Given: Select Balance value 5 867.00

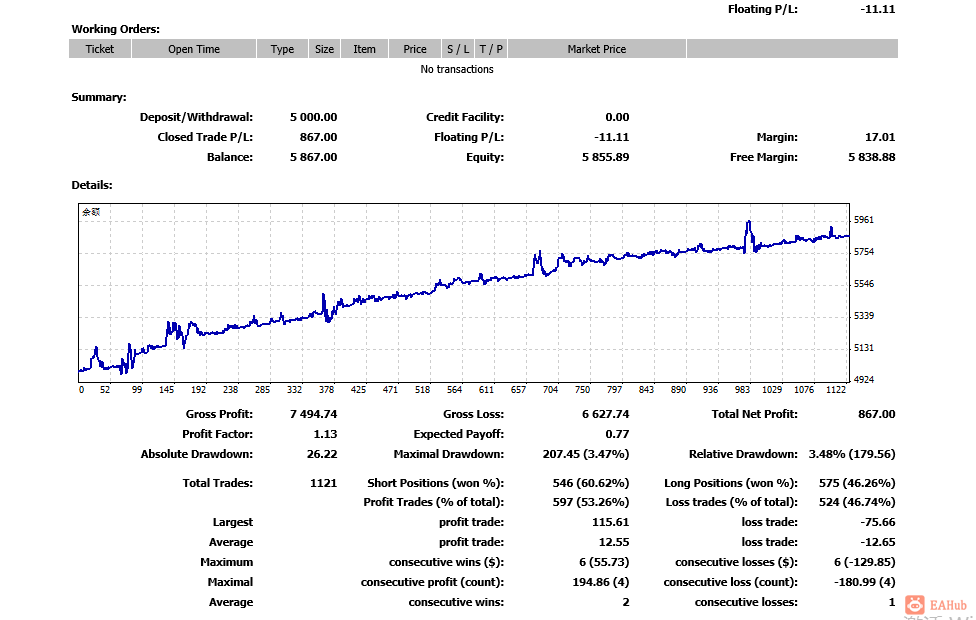Looking at the screenshot, I should click(x=313, y=157).
